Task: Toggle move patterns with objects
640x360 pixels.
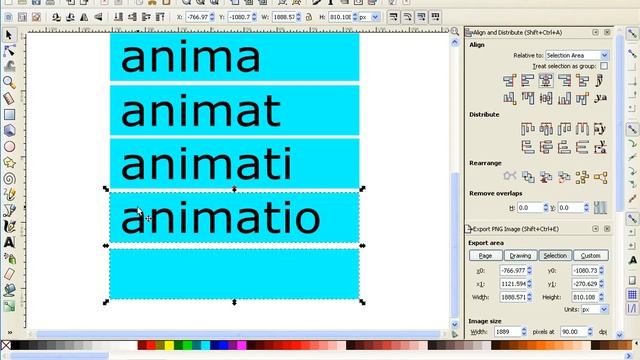Action: point(435,17)
